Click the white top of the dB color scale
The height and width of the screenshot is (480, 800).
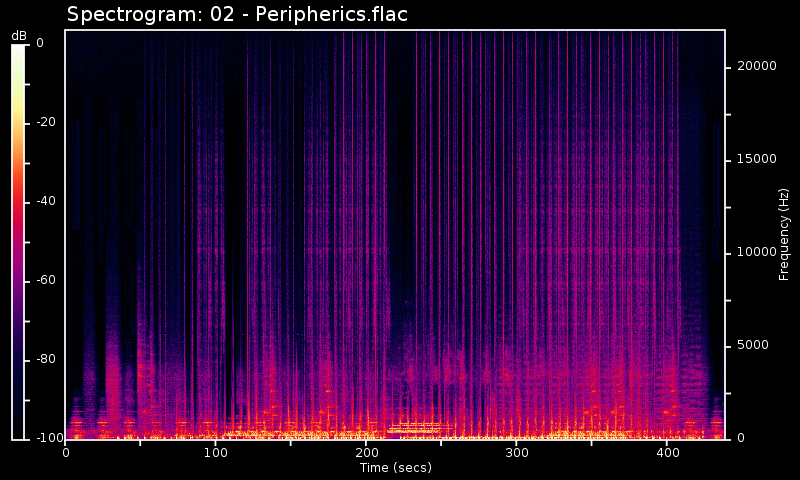click(x=19, y=50)
